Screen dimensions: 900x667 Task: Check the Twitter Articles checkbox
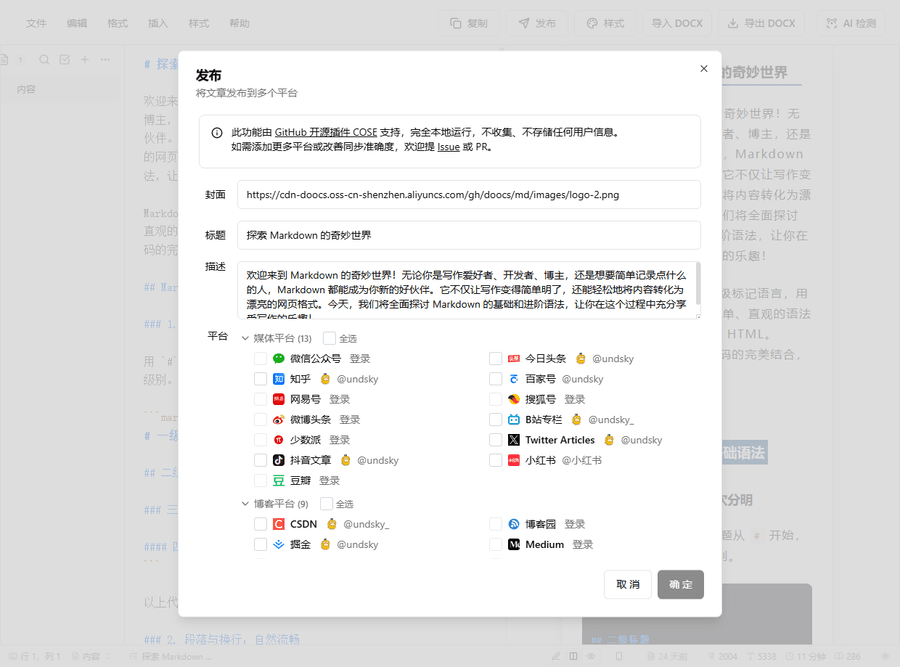[495, 440]
